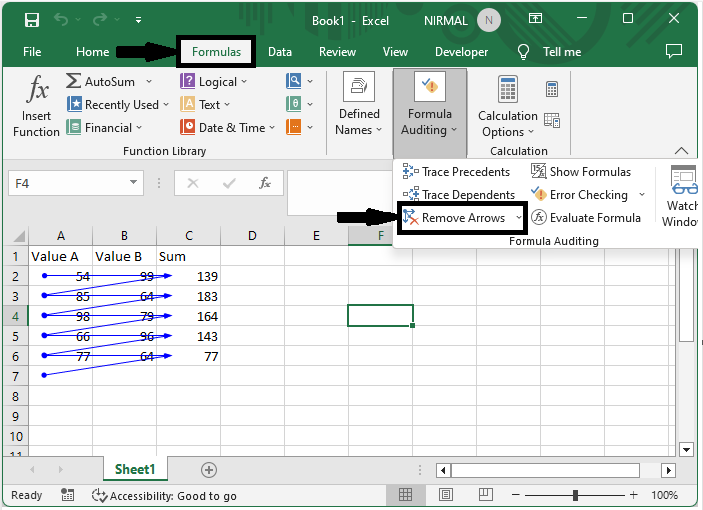Image resolution: width=703 pixels, height=510 pixels.
Task: Click the NIRMAL account avatar
Action: pos(489,20)
